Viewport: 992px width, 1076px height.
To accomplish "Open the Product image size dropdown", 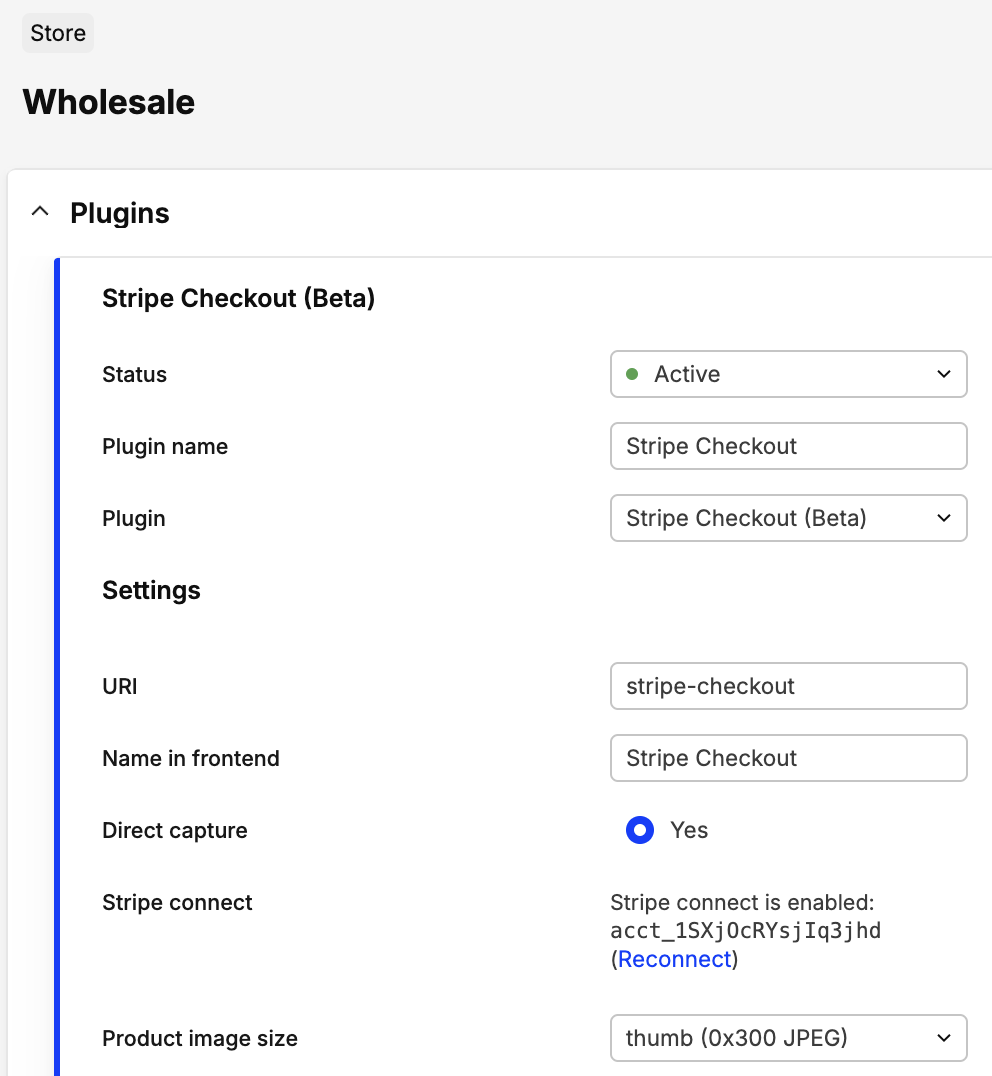I will click(788, 1038).
